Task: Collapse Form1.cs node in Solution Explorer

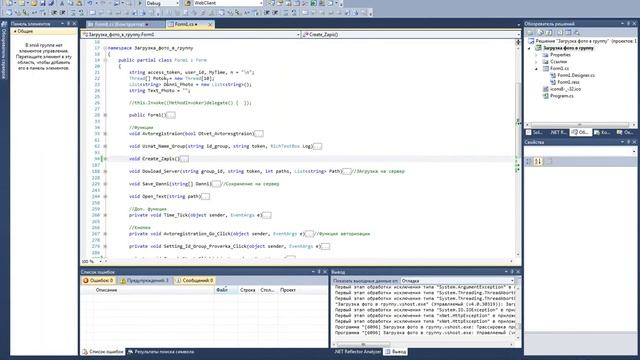Action: point(536,69)
